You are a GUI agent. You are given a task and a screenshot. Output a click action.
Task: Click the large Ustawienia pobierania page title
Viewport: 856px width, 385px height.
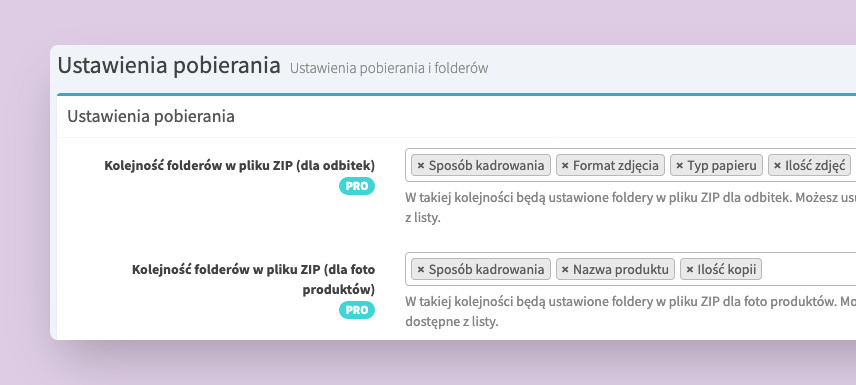tap(169, 66)
